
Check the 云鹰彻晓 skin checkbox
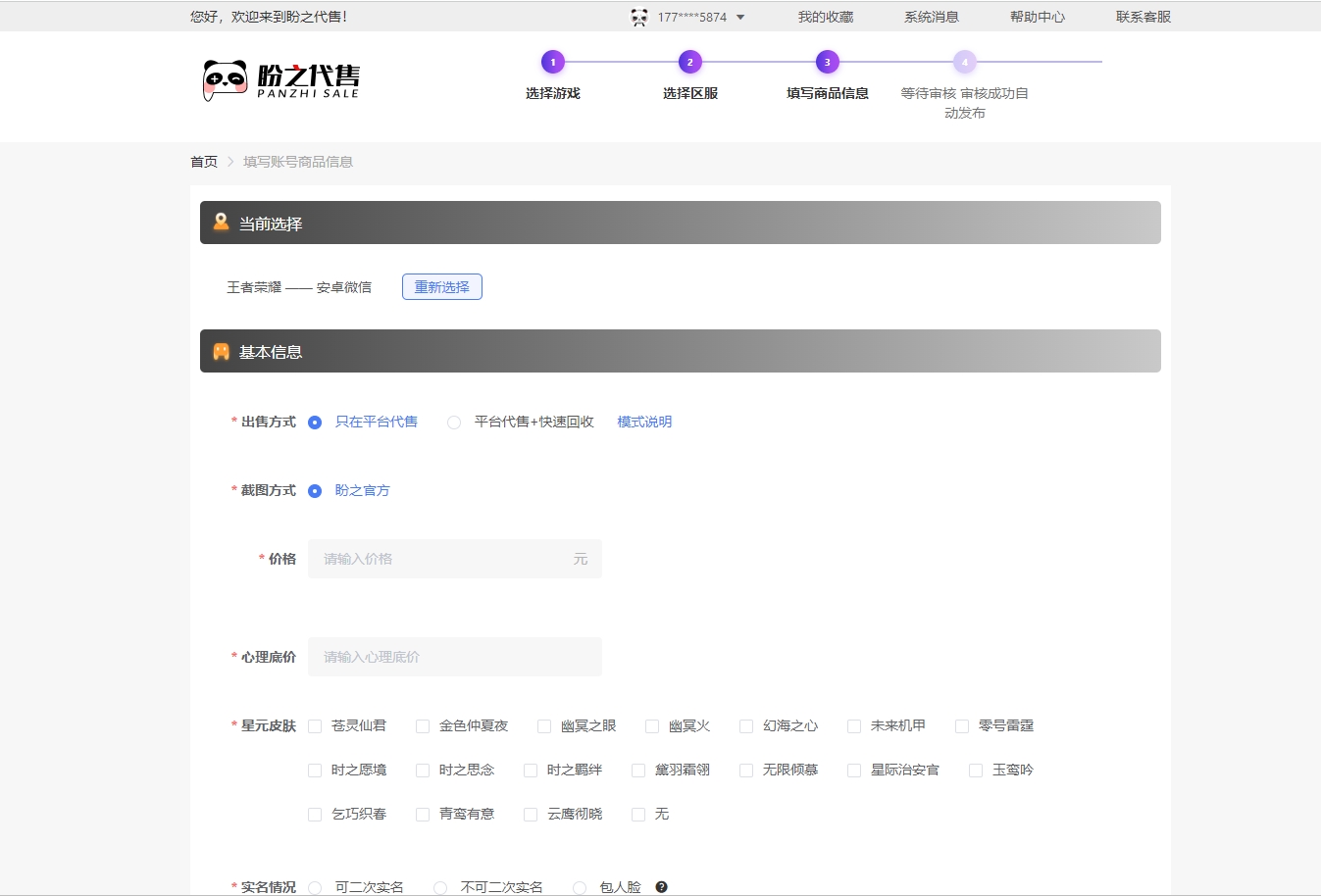point(531,815)
